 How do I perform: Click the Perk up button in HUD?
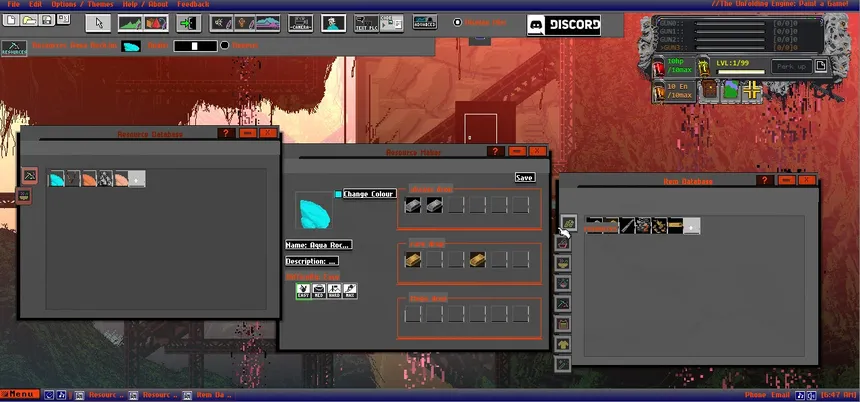click(792, 66)
